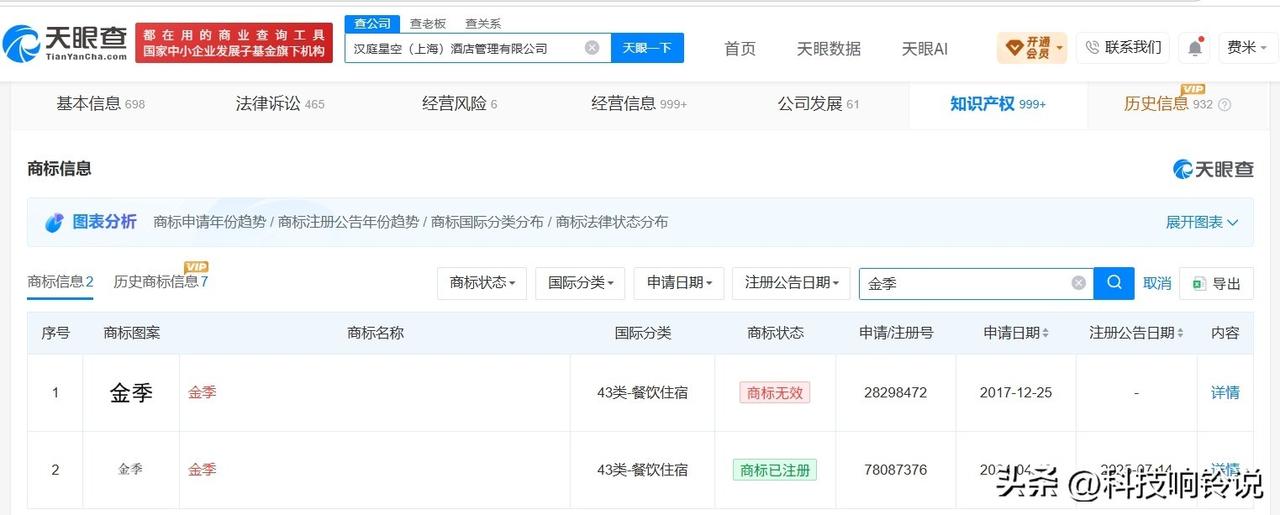1280x515 pixels.
Task: Open 详情 for registration 28298472
Action: [1225, 393]
